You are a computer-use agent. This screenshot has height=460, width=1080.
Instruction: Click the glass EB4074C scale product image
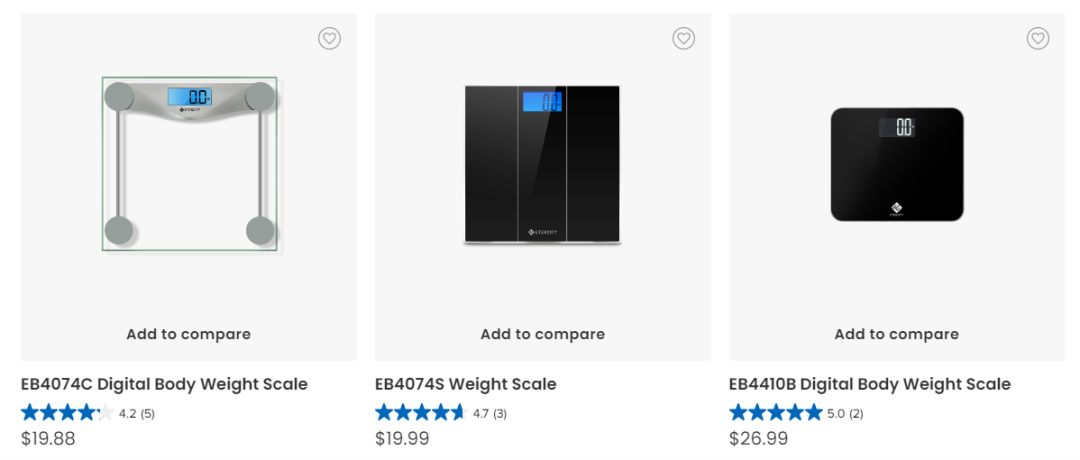coord(190,163)
